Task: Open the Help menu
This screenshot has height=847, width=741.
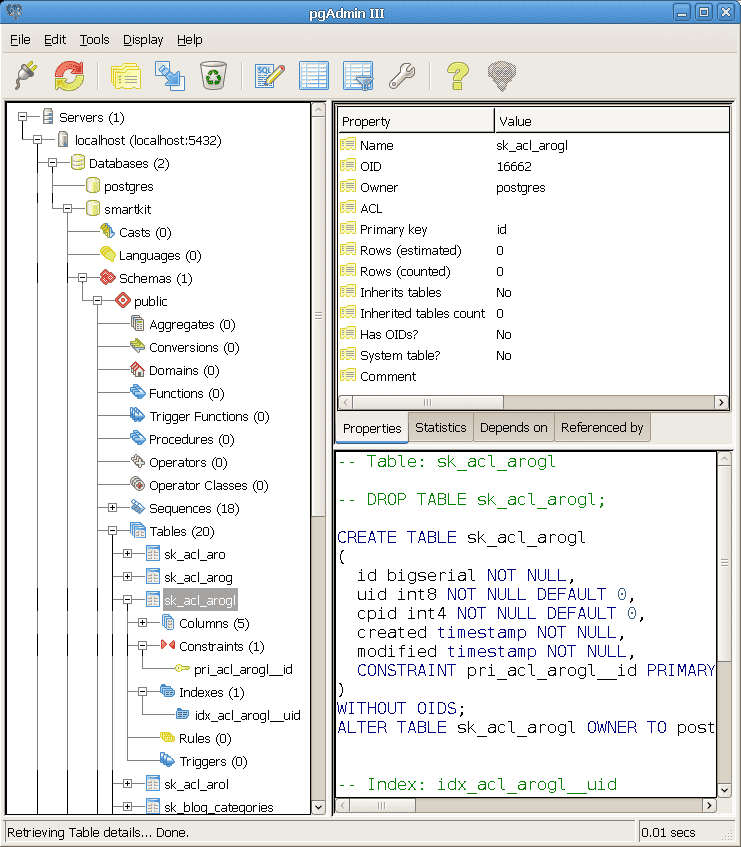Action: [x=190, y=39]
